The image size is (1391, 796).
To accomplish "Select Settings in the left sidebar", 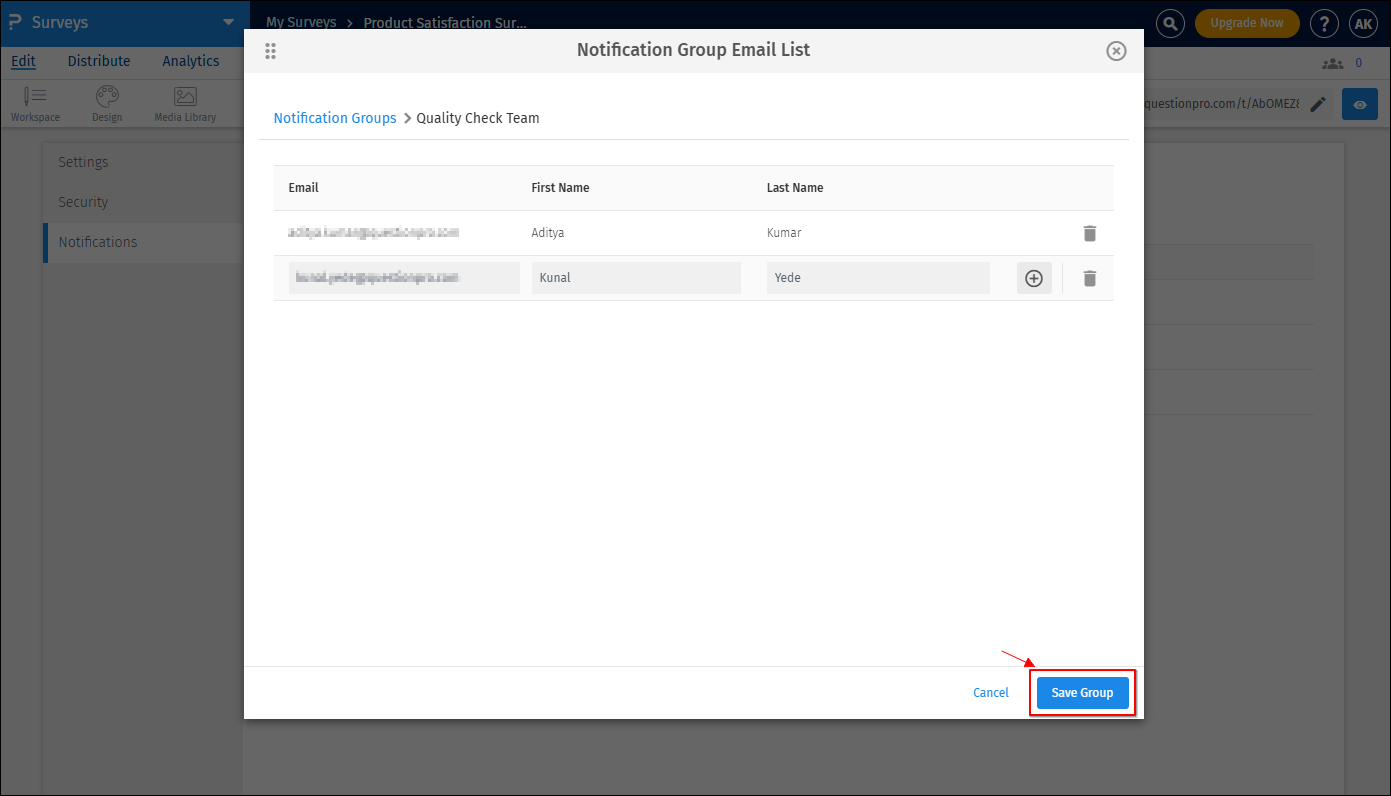I will coord(83,162).
